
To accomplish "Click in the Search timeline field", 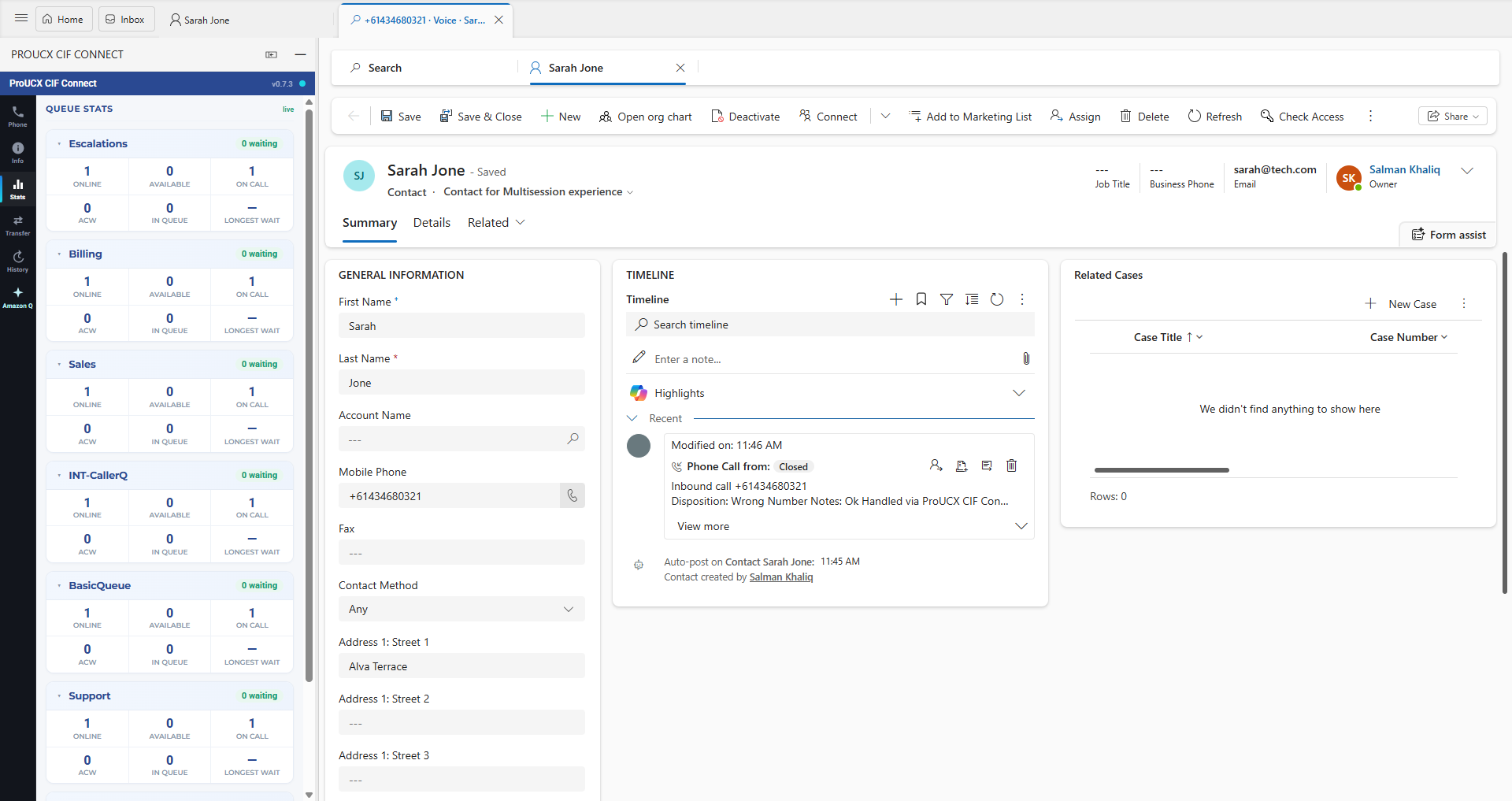I will click(830, 324).
